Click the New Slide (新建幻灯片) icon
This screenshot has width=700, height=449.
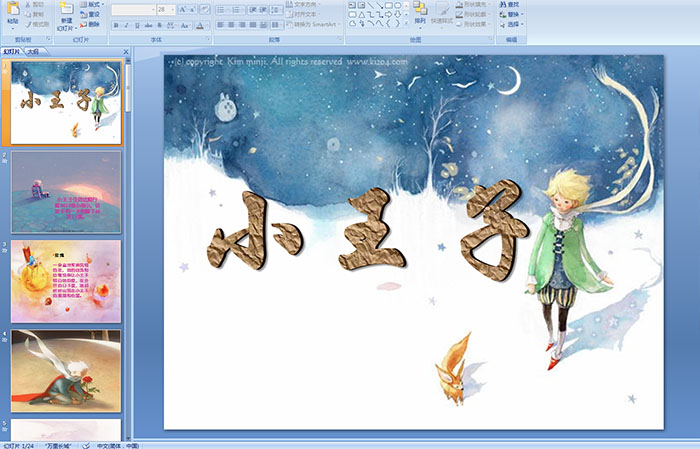67,8
